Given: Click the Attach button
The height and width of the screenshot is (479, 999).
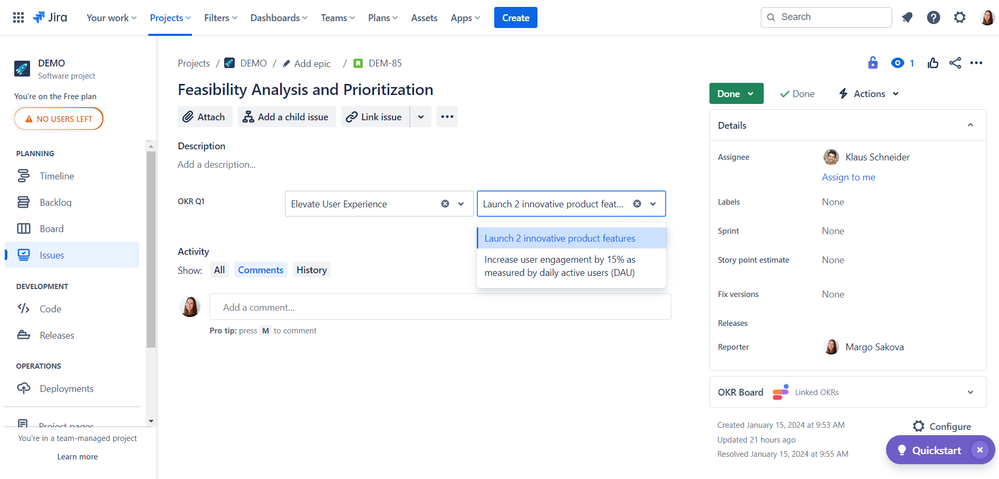Looking at the screenshot, I should (x=204, y=117).
